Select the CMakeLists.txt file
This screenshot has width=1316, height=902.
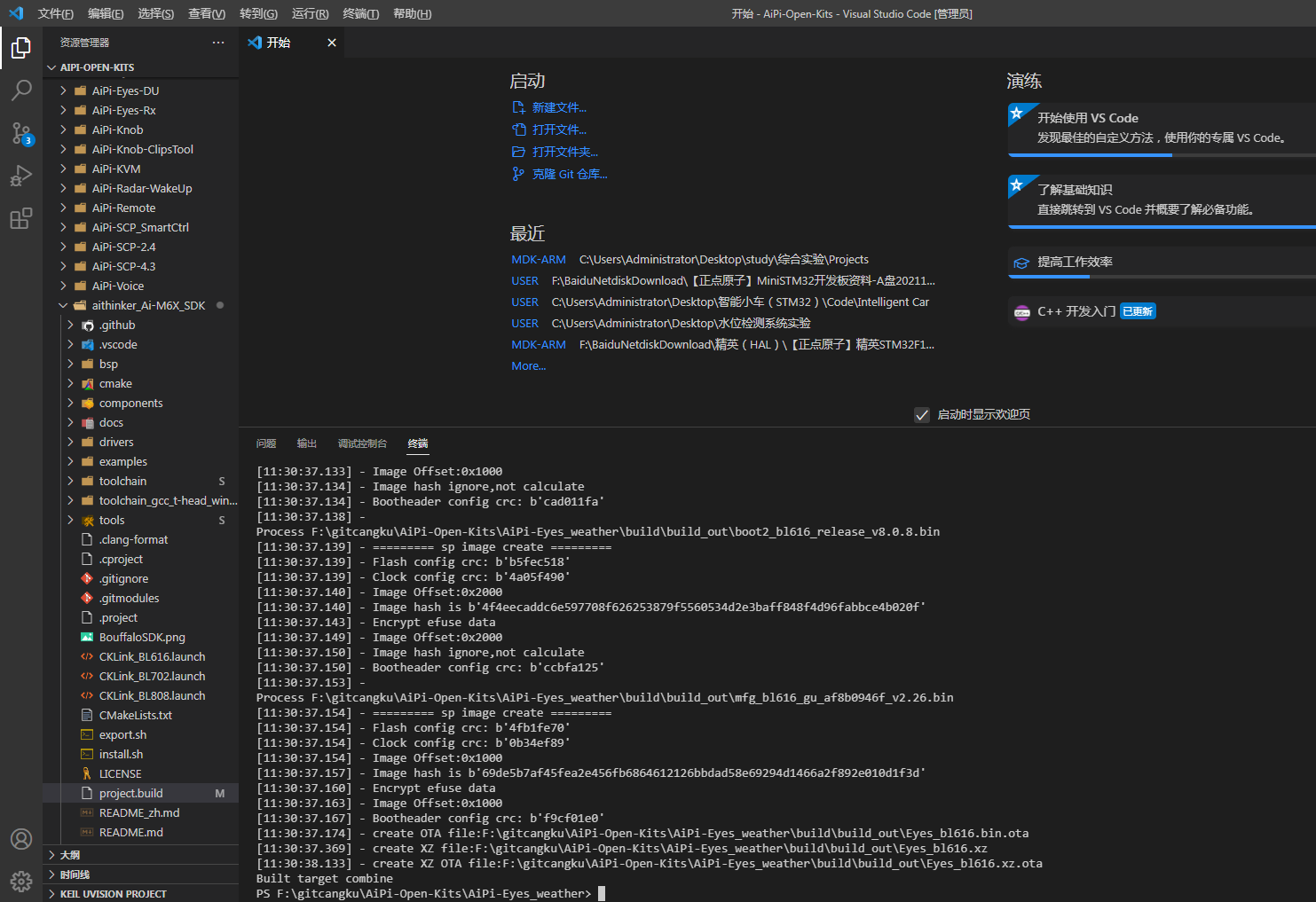click(140, 715)
